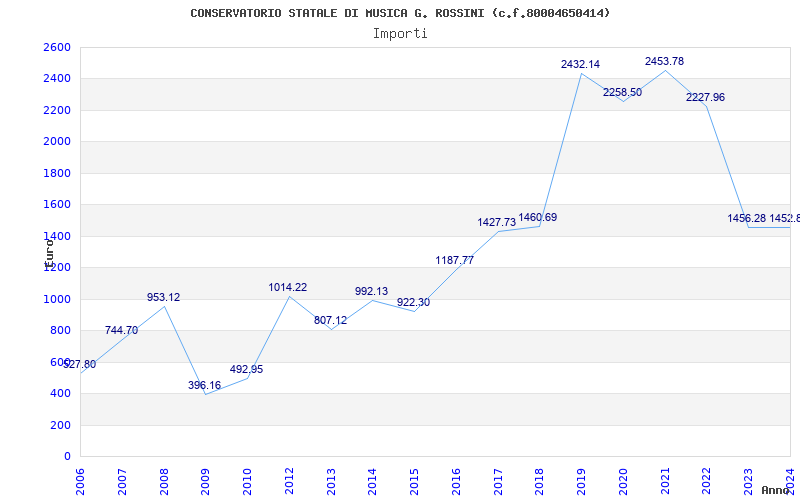Select the 2453.78 data label for 2021
Viewport: 800px width, 500px height.
click(664, 61)
